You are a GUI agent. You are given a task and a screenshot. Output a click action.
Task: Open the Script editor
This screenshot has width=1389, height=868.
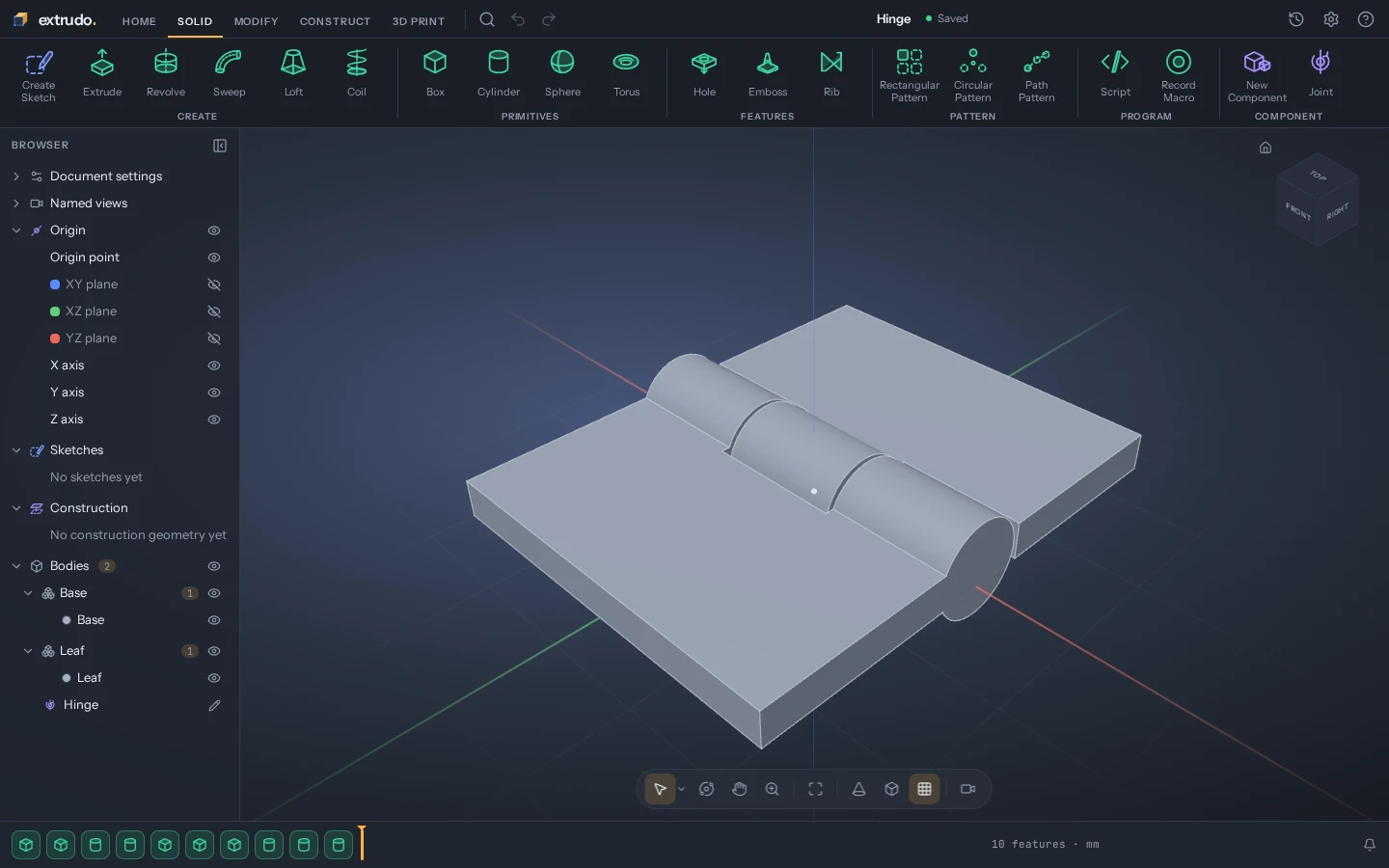pyautogui.click(x=1115, y=76)
